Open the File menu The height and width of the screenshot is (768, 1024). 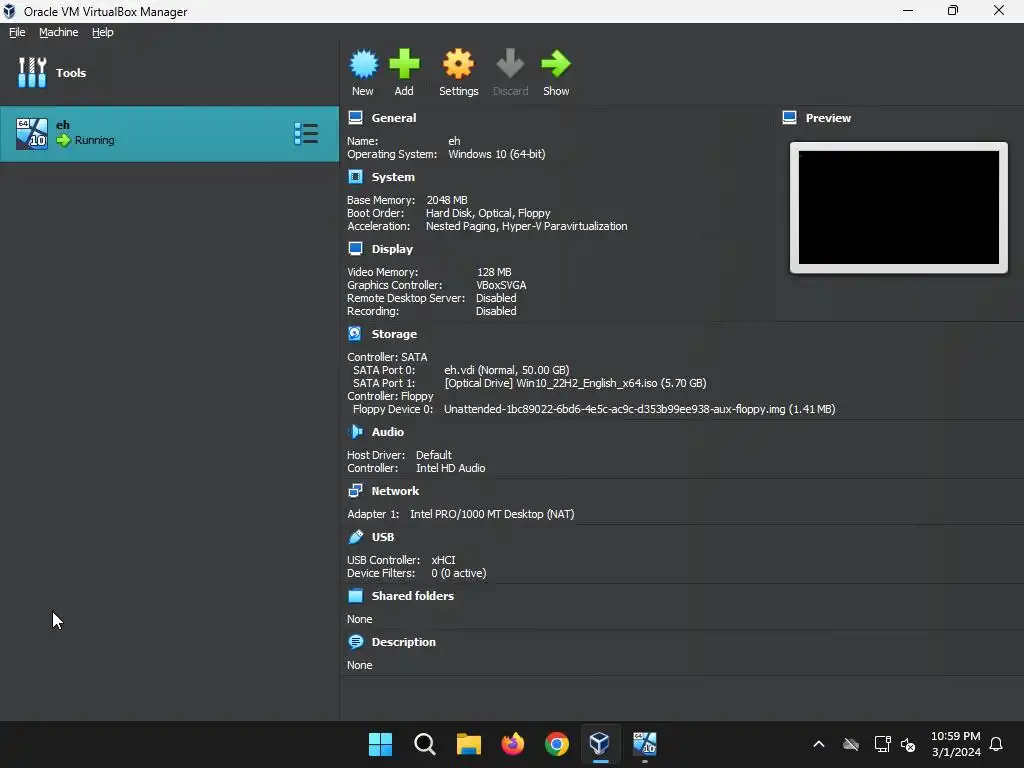[17, 32]
